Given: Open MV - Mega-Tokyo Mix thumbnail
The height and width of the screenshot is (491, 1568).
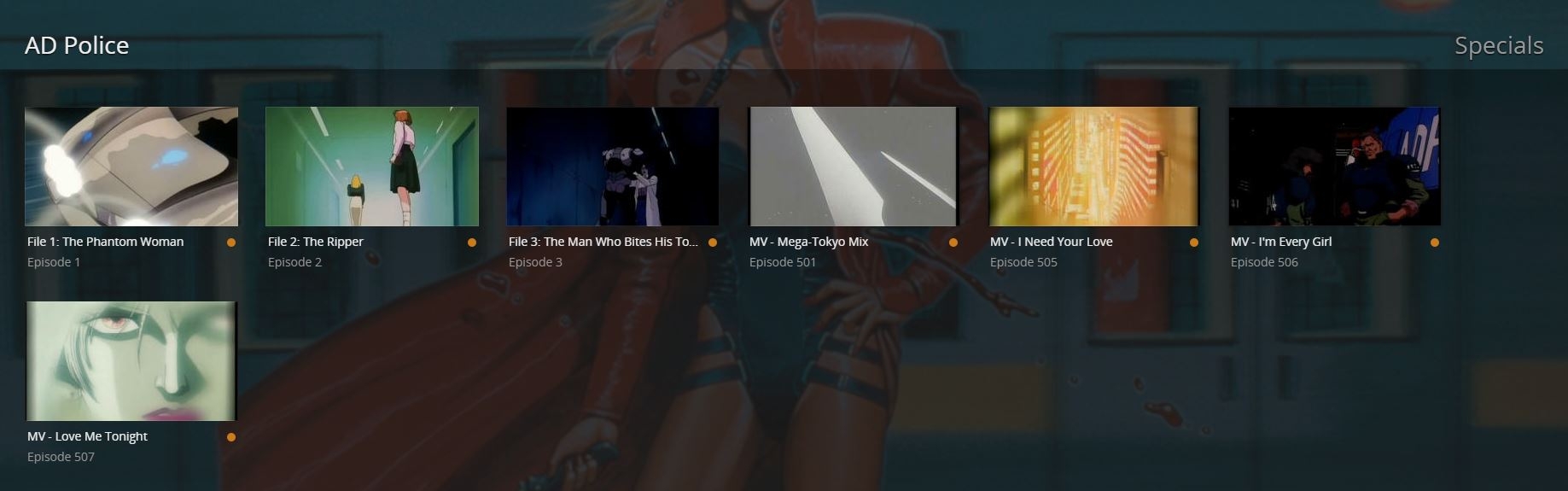Looking at the screenshot, I should 854,167.
